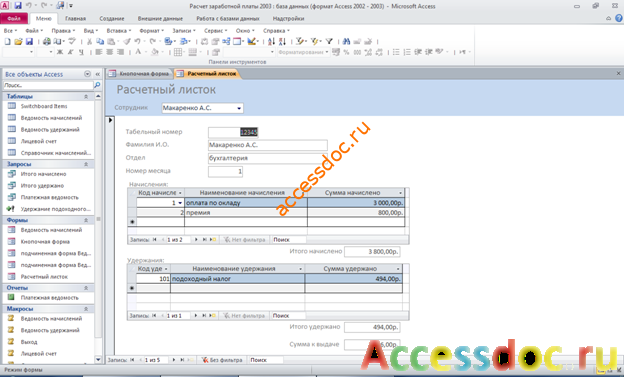Apply underline with the Ч icon

point(81,52)
